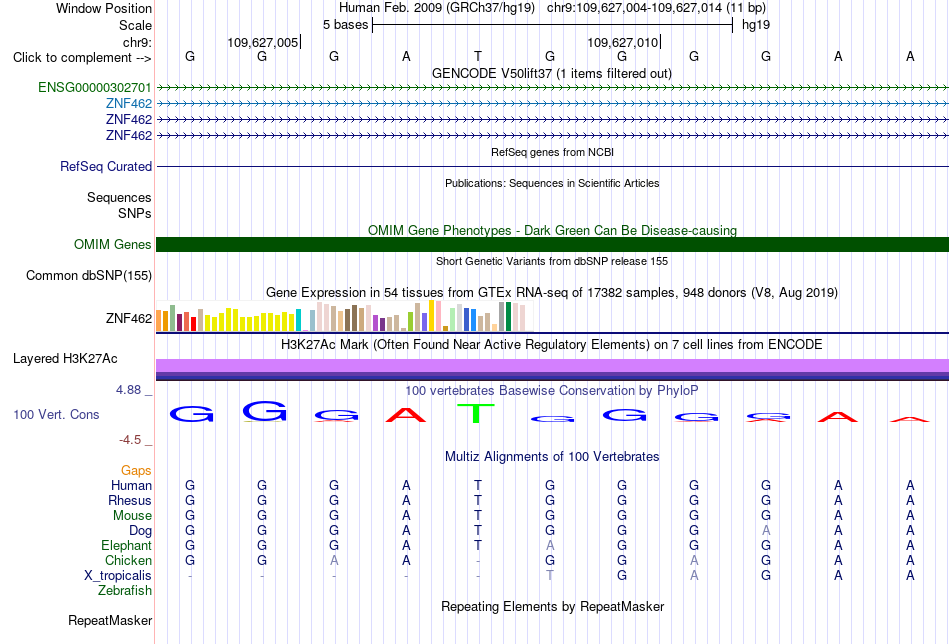Image resolution: width=950 pixels, height=644 pixels.
Task: Select the 'Human' species label
Action: click(131, 485)
